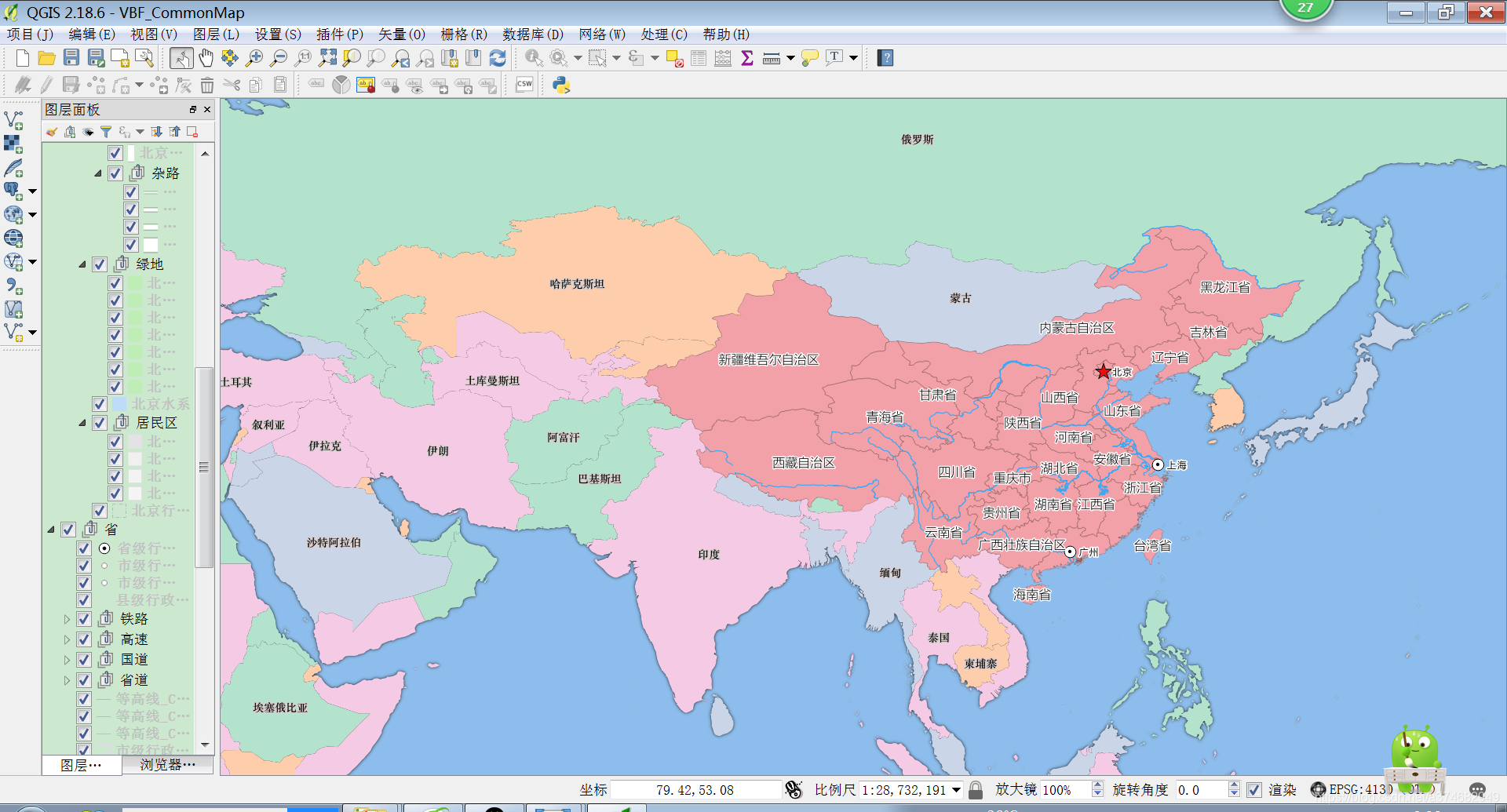
Task: Create a new project with the blank-page icon
Action: (x=23, y=58)
